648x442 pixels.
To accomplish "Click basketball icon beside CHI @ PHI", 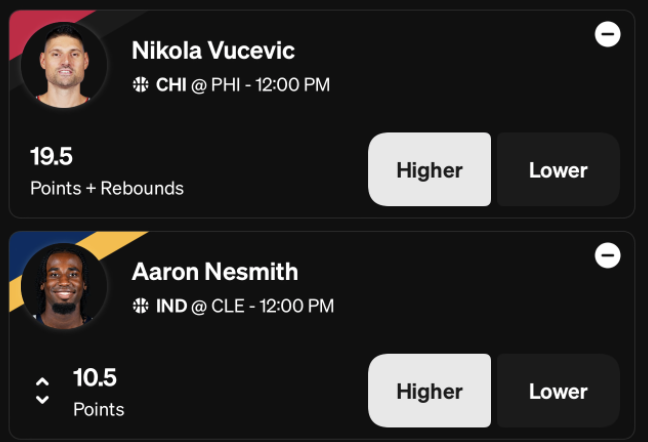I will [141, 85].
